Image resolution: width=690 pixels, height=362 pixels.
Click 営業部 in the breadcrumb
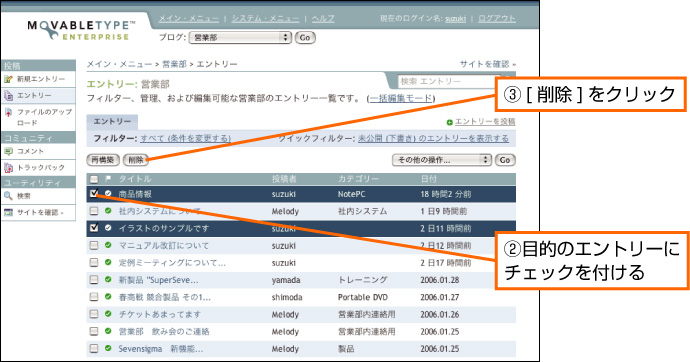pyautogui.click(x=174, y=64)
